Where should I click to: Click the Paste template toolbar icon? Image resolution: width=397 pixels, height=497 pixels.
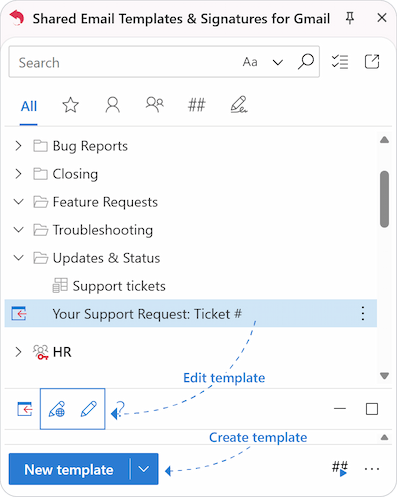pos(25,409)
